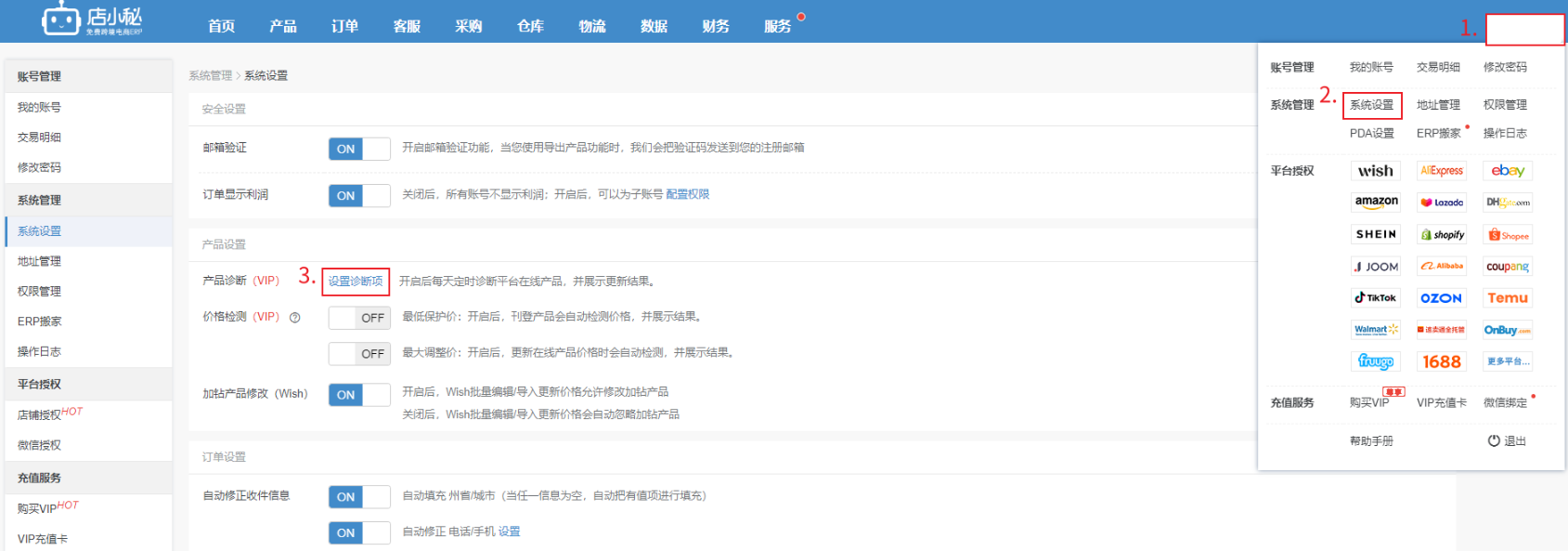Enable the 最低保护价 price check switch
This screenshot has height=551, width=1568.
[x=358, y=318]
